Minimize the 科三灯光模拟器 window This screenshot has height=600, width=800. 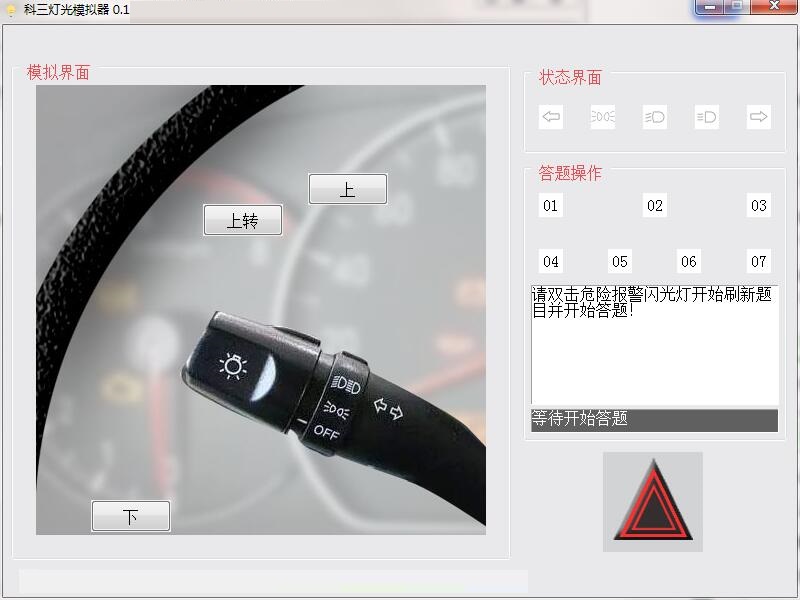click(710, 7)
